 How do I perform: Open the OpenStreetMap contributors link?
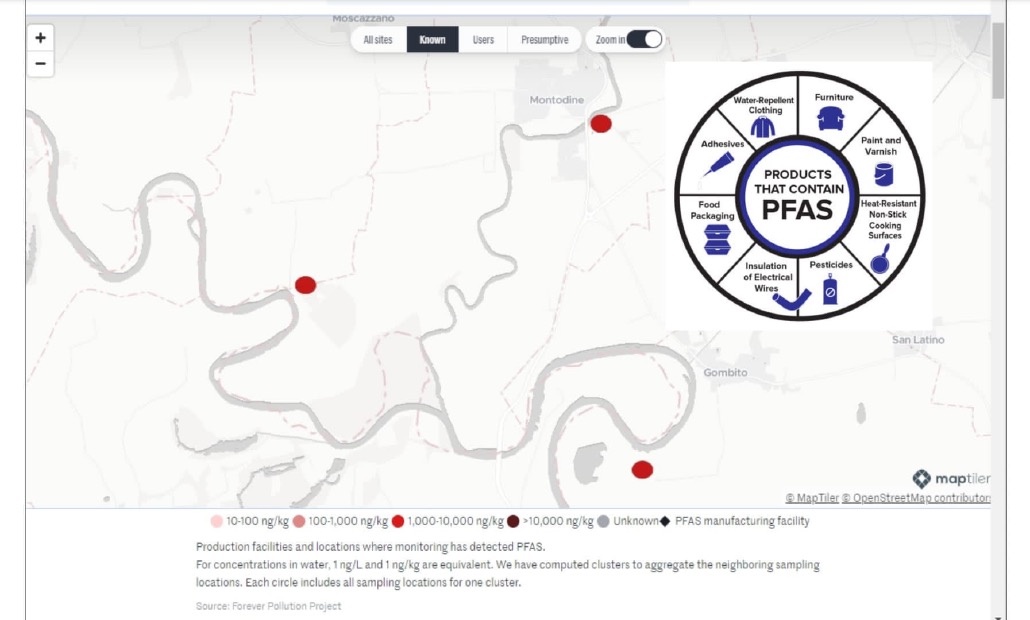tap(916, 498)
